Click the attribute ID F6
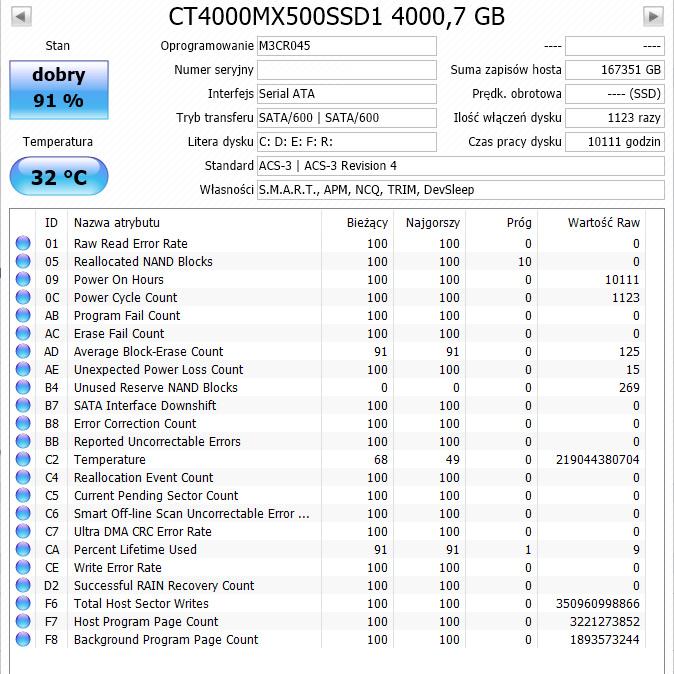Screen dimensions: 674x674 [51, 604]
